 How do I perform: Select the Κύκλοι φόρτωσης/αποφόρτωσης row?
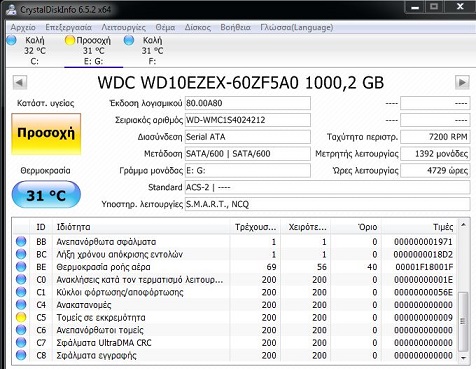click(x=235, y=292)
